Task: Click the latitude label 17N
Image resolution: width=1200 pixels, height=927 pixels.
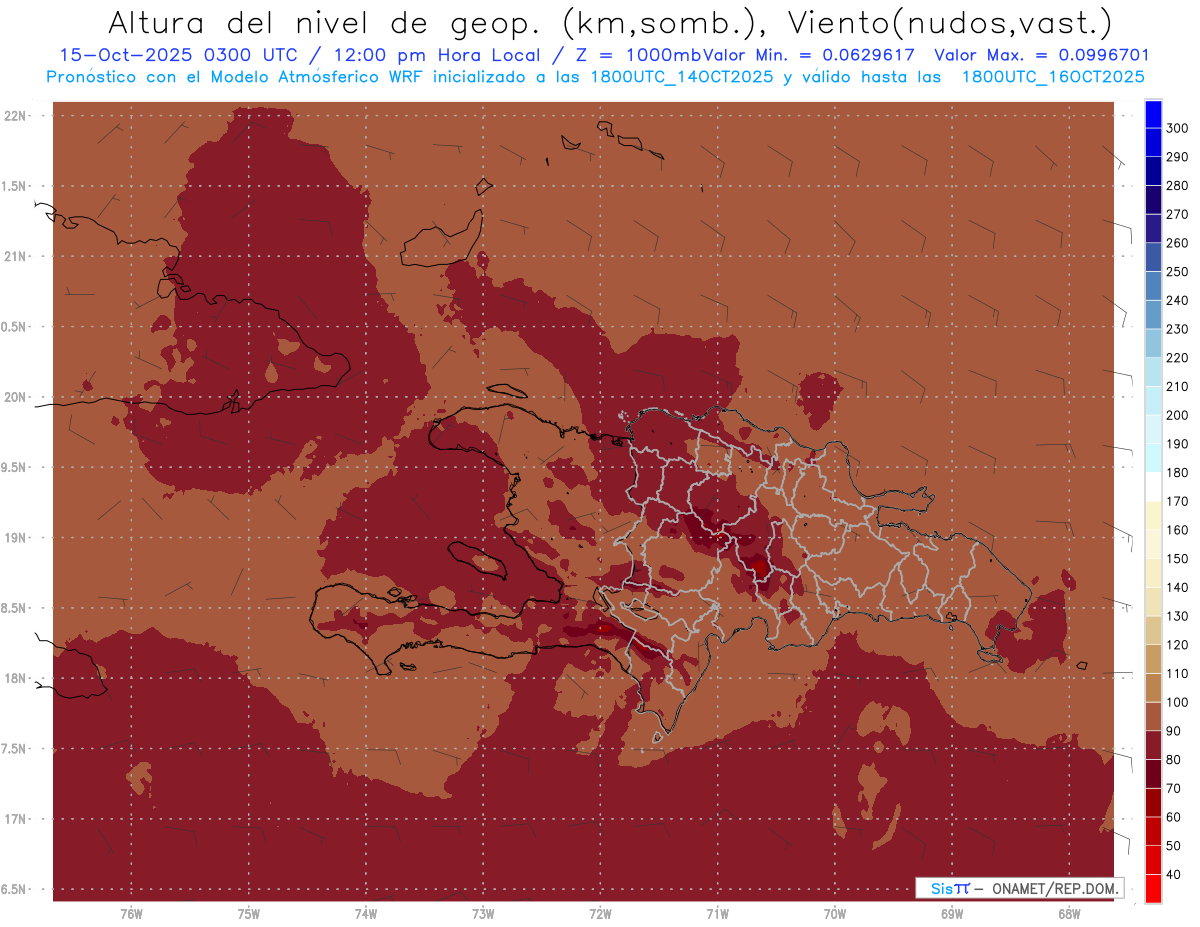Action: tap(16, 820)
